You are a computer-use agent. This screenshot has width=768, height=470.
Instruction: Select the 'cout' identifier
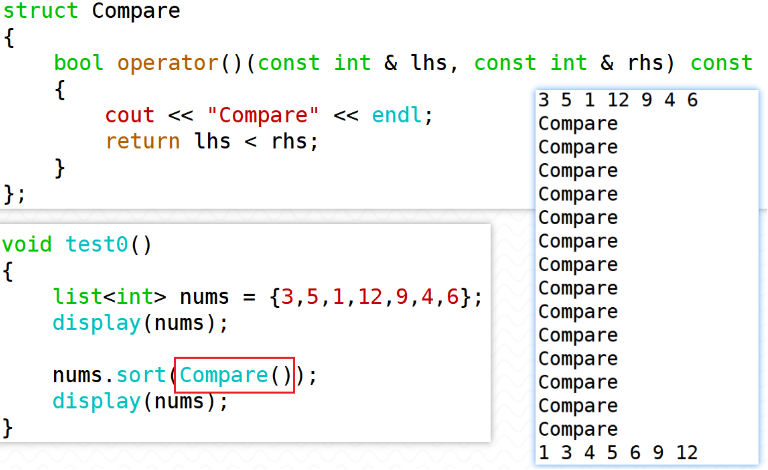coord(130,116)
